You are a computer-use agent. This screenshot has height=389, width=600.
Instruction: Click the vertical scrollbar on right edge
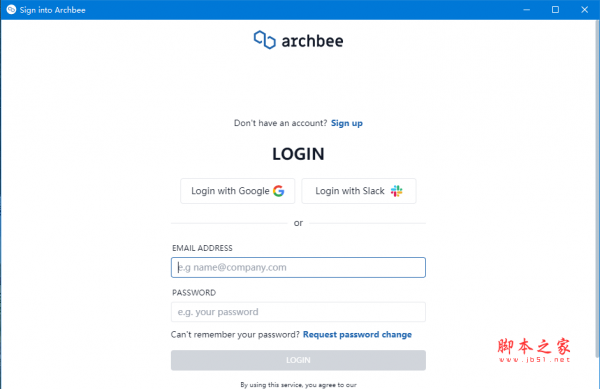[x=597, y=189]
